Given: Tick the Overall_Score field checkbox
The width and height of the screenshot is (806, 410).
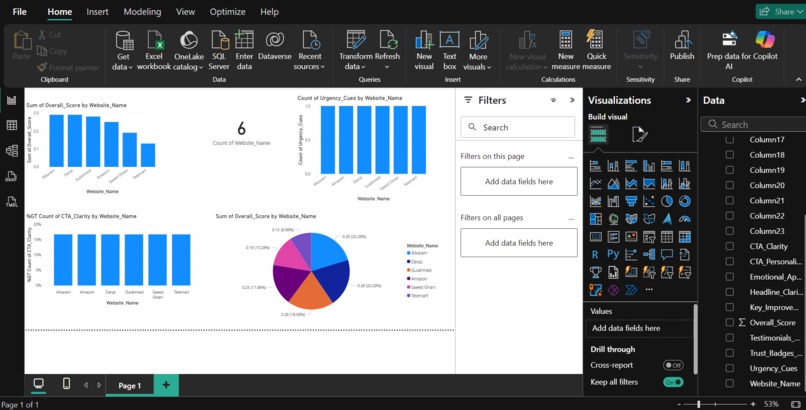Looking at the screenshot, I should (729, 322).
